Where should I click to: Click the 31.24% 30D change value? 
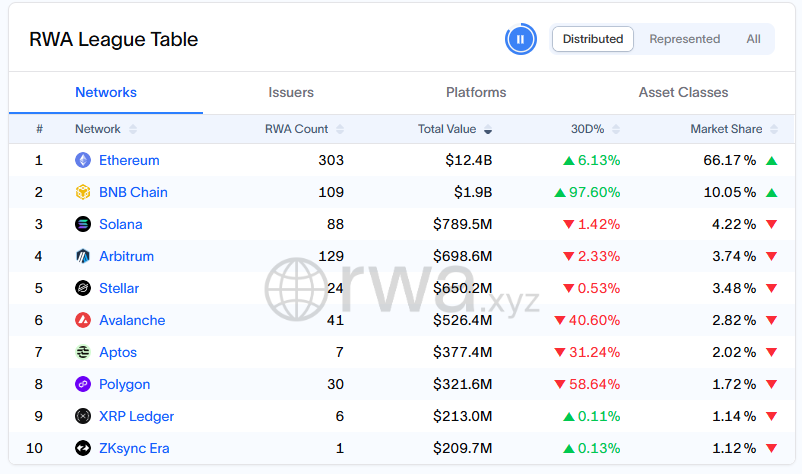(594, 352)
